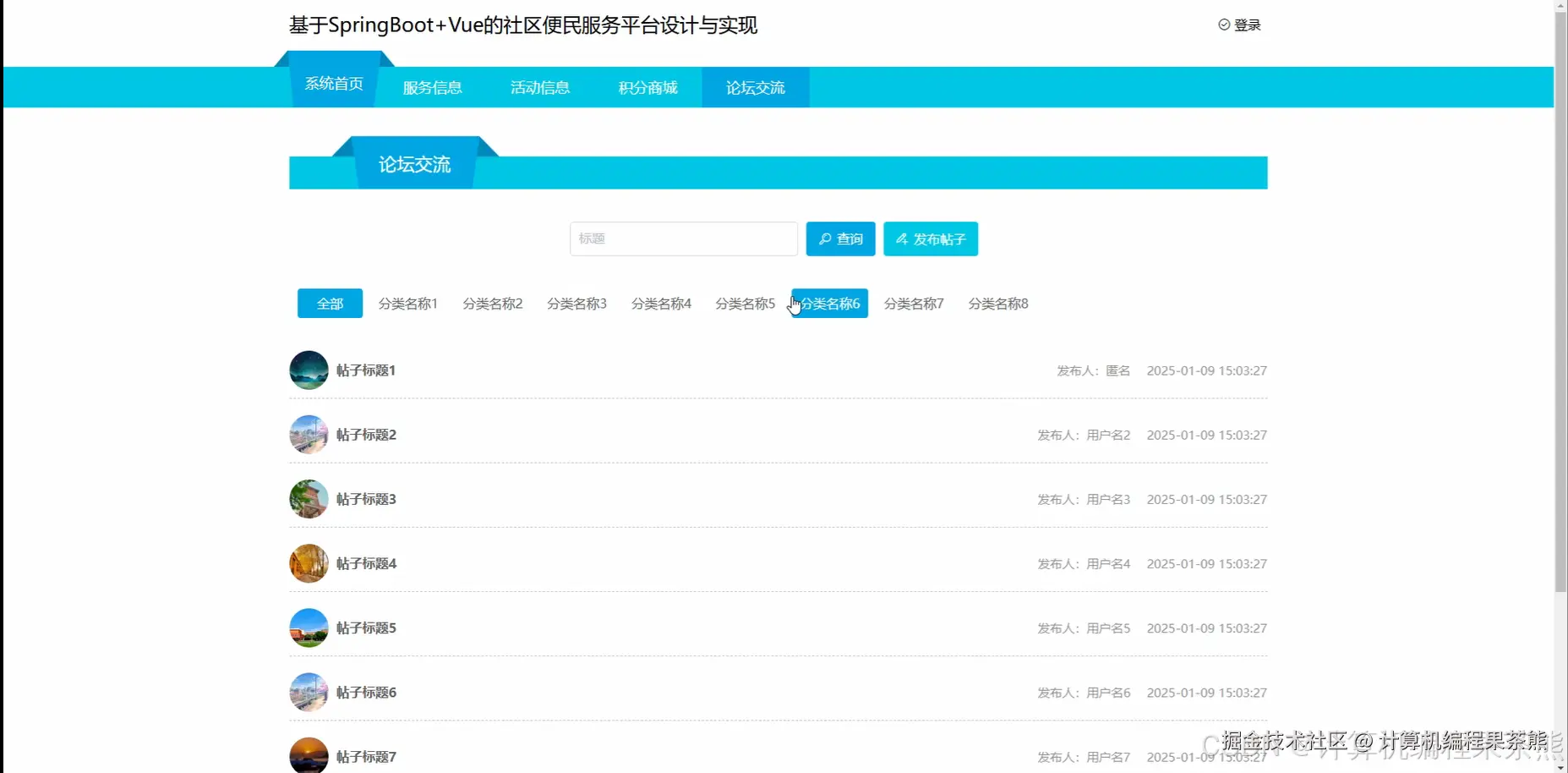Viewport: 1568px width, 773px height.
Task: Click the 查询 search button
Action: click(841, 239)
